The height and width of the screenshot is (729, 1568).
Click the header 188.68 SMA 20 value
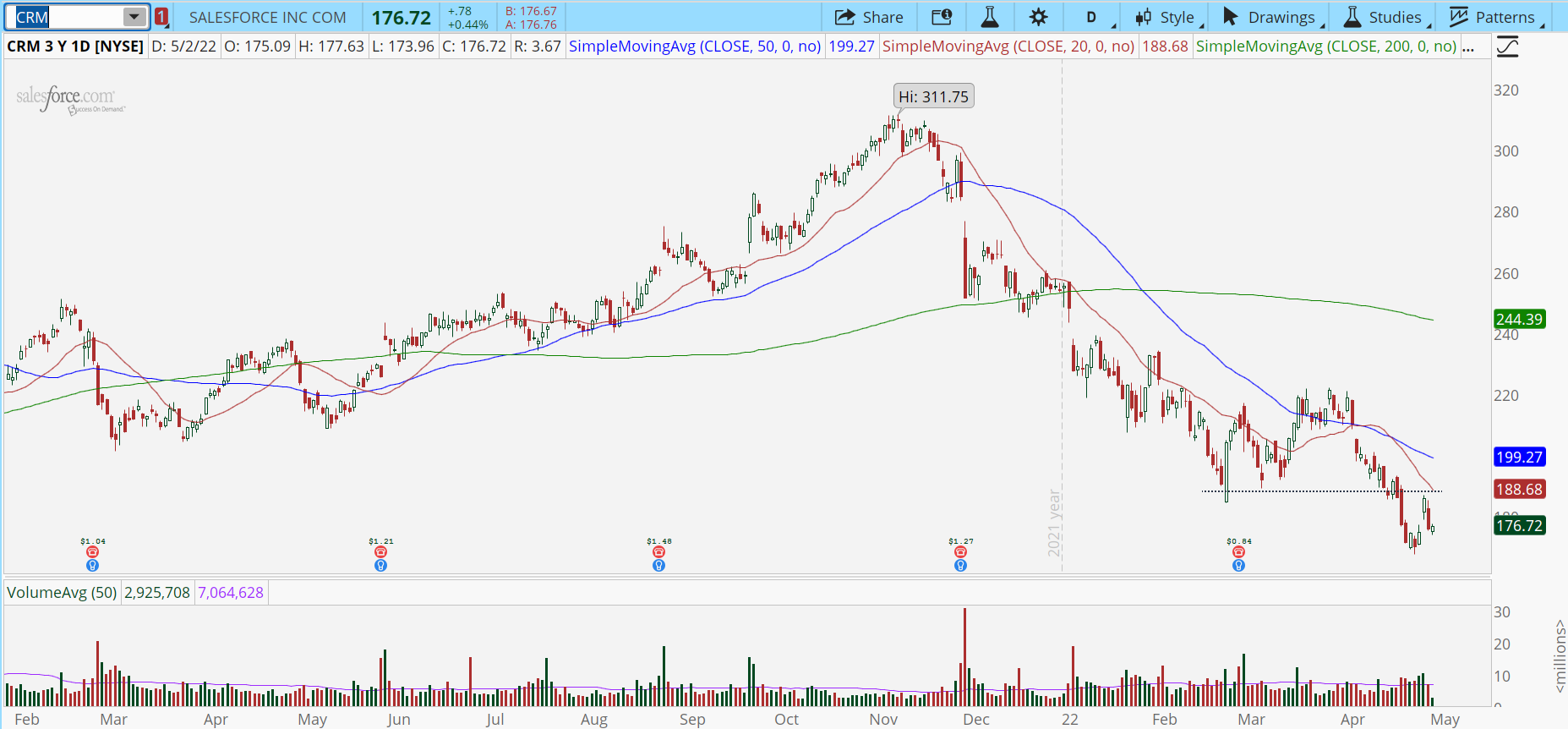click(x=1165, y=47)
